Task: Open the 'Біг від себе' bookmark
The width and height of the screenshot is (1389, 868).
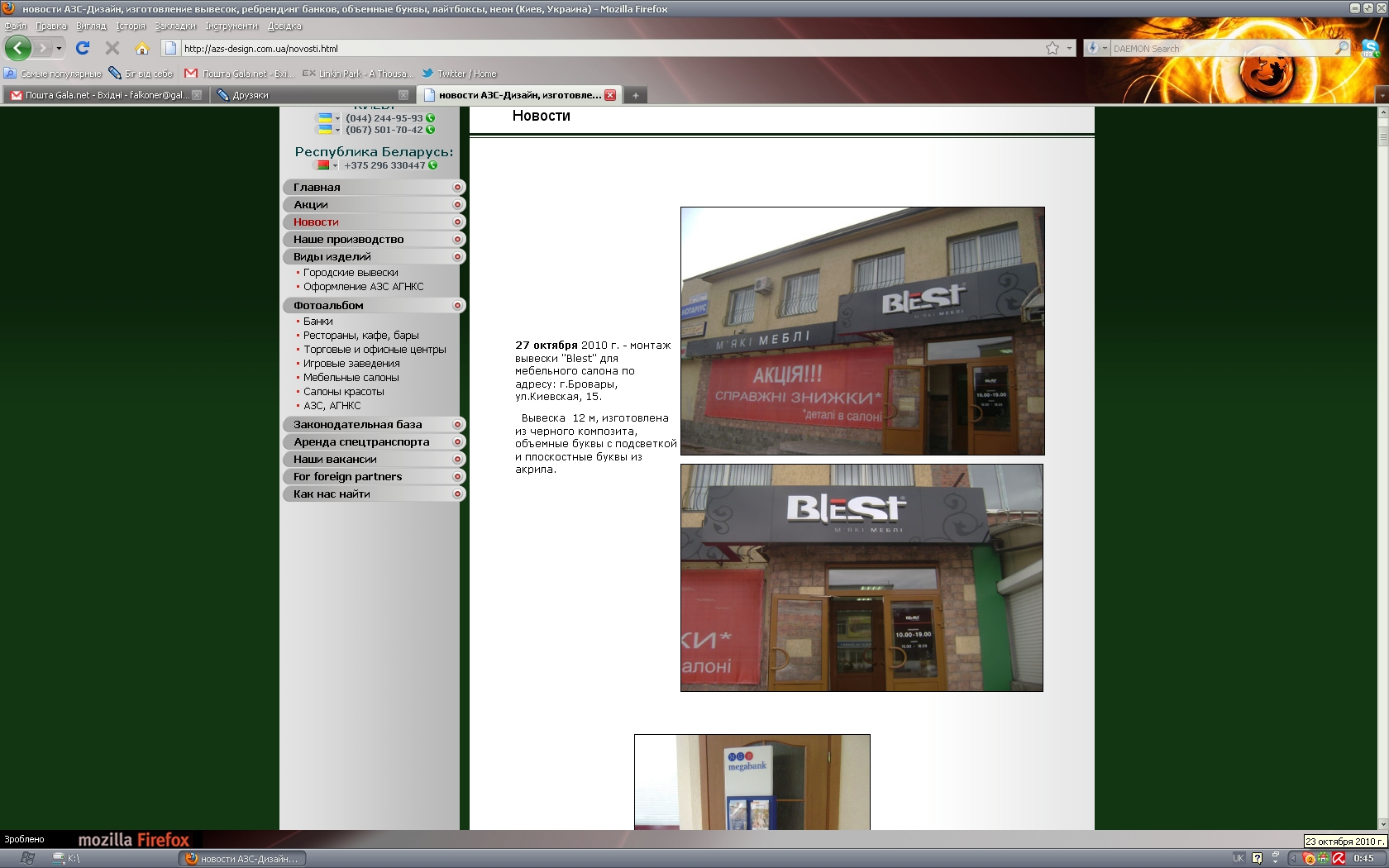Action: [141, 74]
